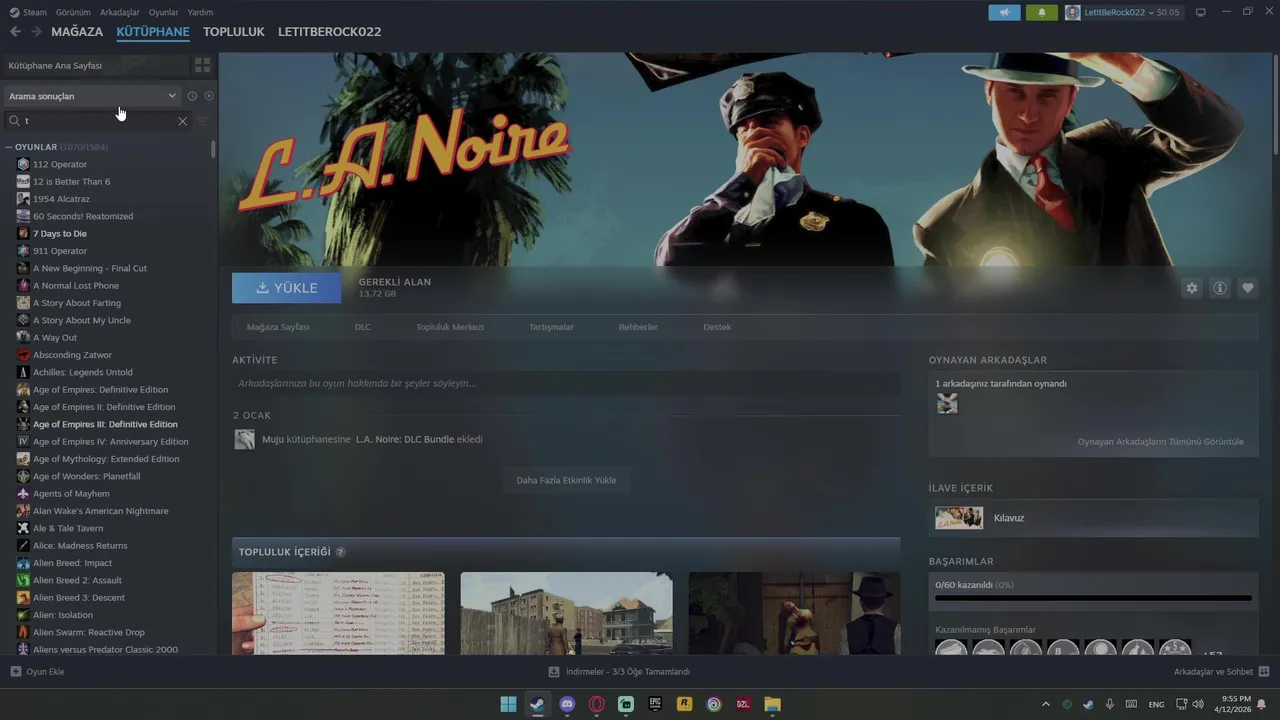Click the main page scrollbar
The image size is (1280, 720).
click(1275, 105)
